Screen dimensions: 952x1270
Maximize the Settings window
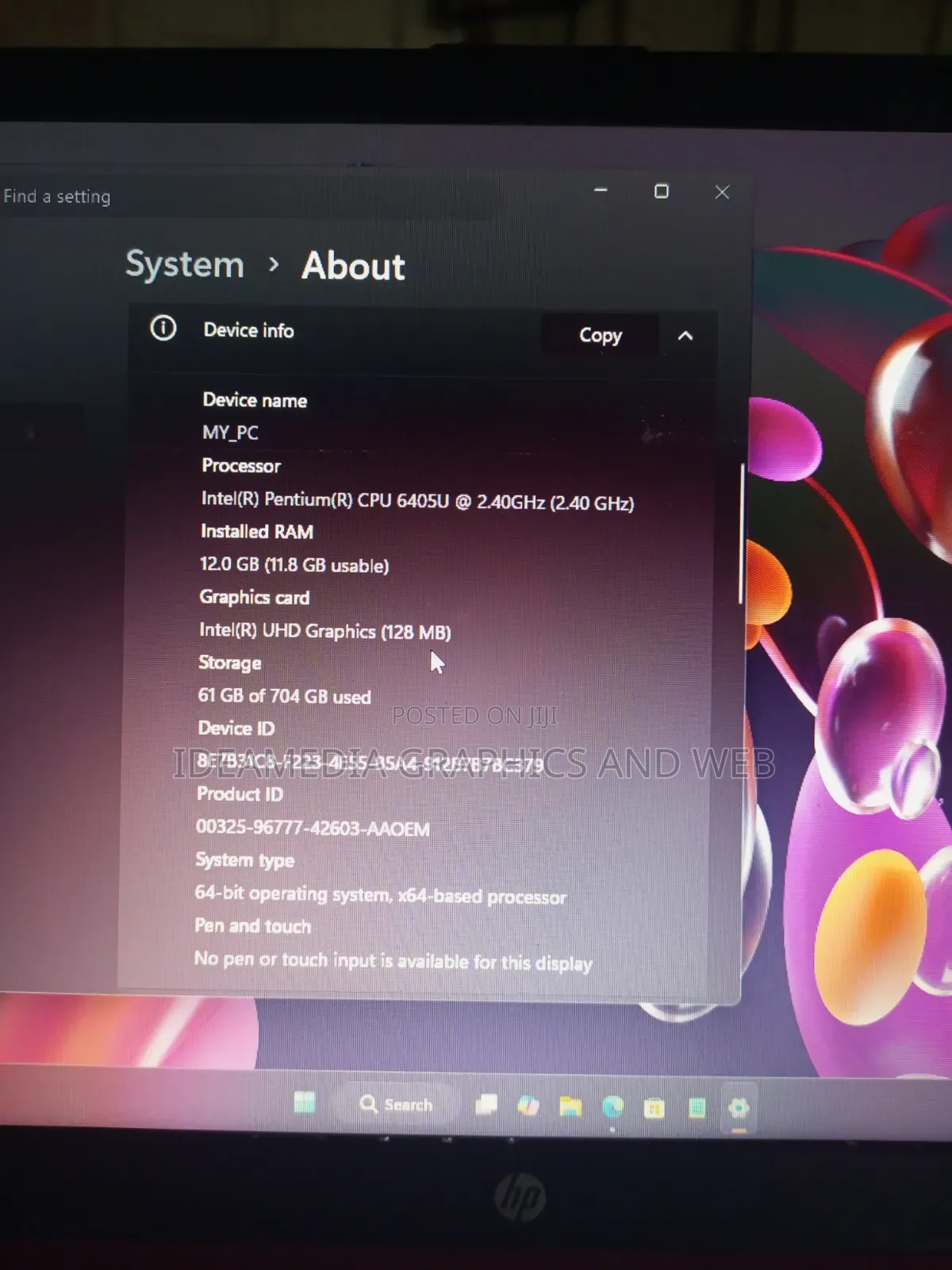coord(661,191)
